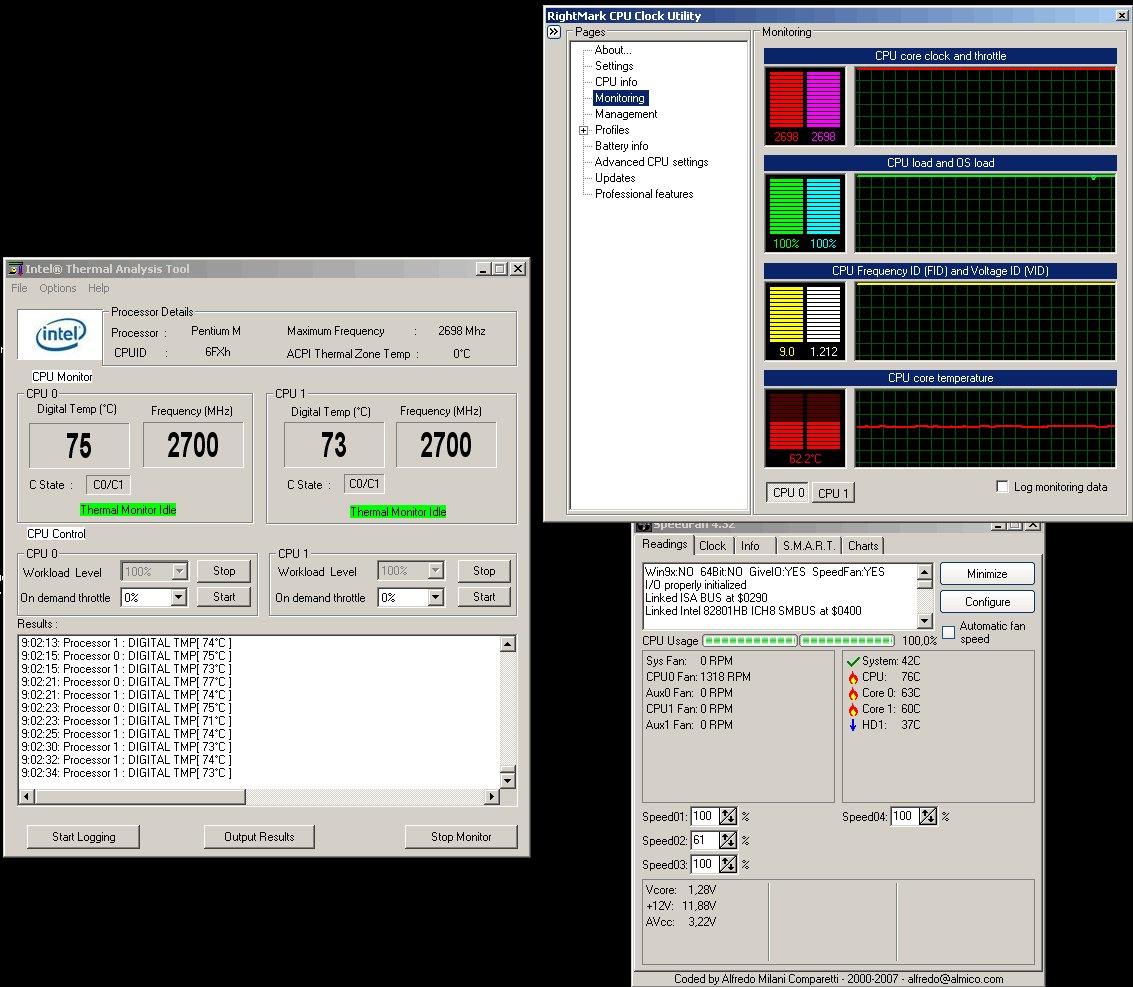
Task: Open Settings in RightMark Pages tree
Action: 613,66
